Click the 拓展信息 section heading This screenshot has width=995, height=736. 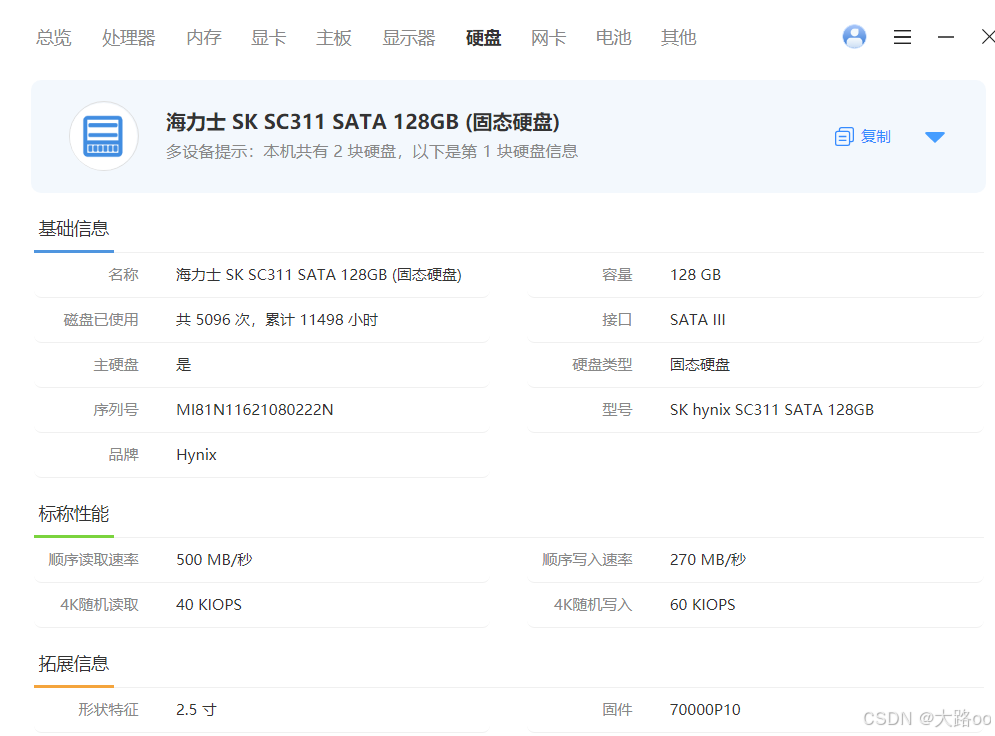[x=74, y=664]
